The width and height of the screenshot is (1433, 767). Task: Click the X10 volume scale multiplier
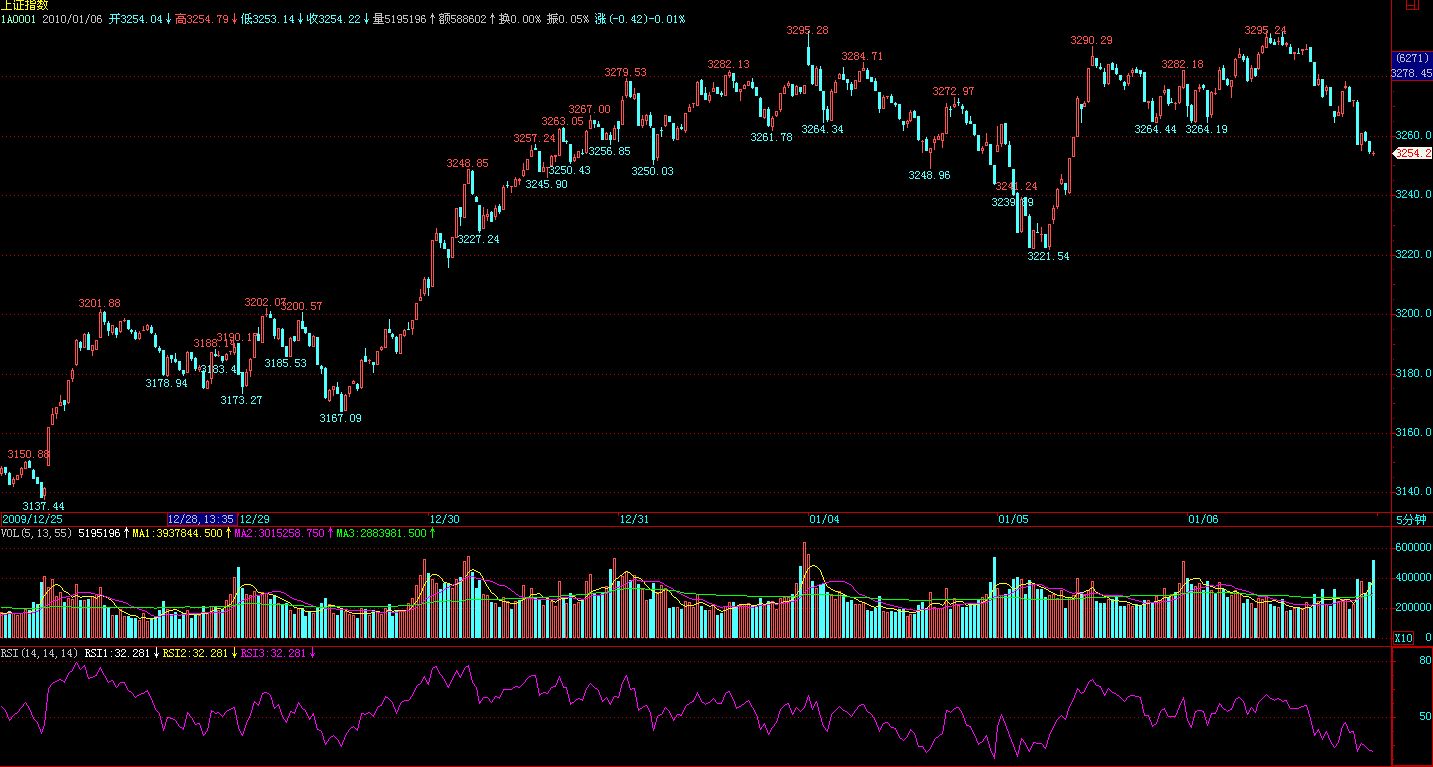1404,638
